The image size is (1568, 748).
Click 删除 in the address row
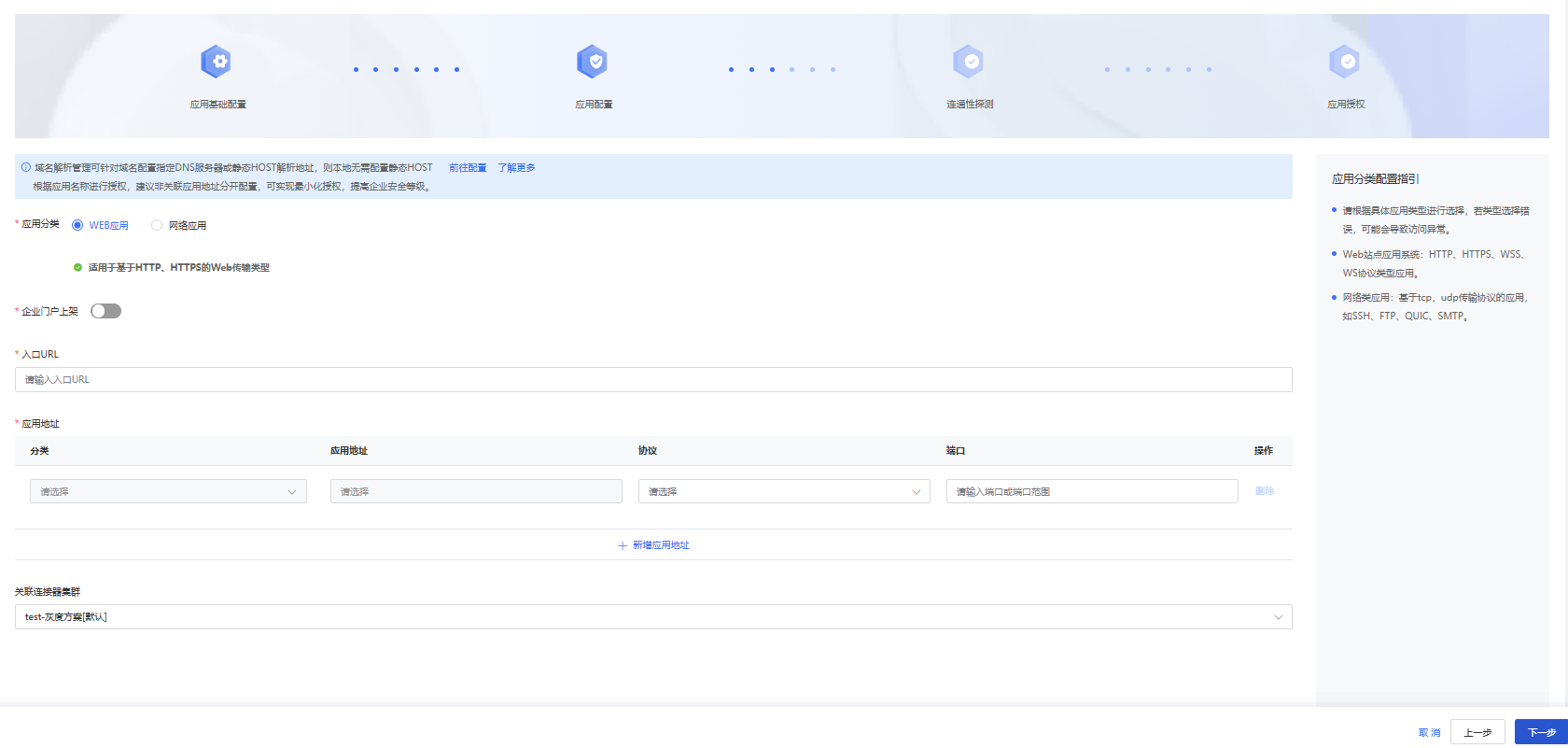(1265, 491)
